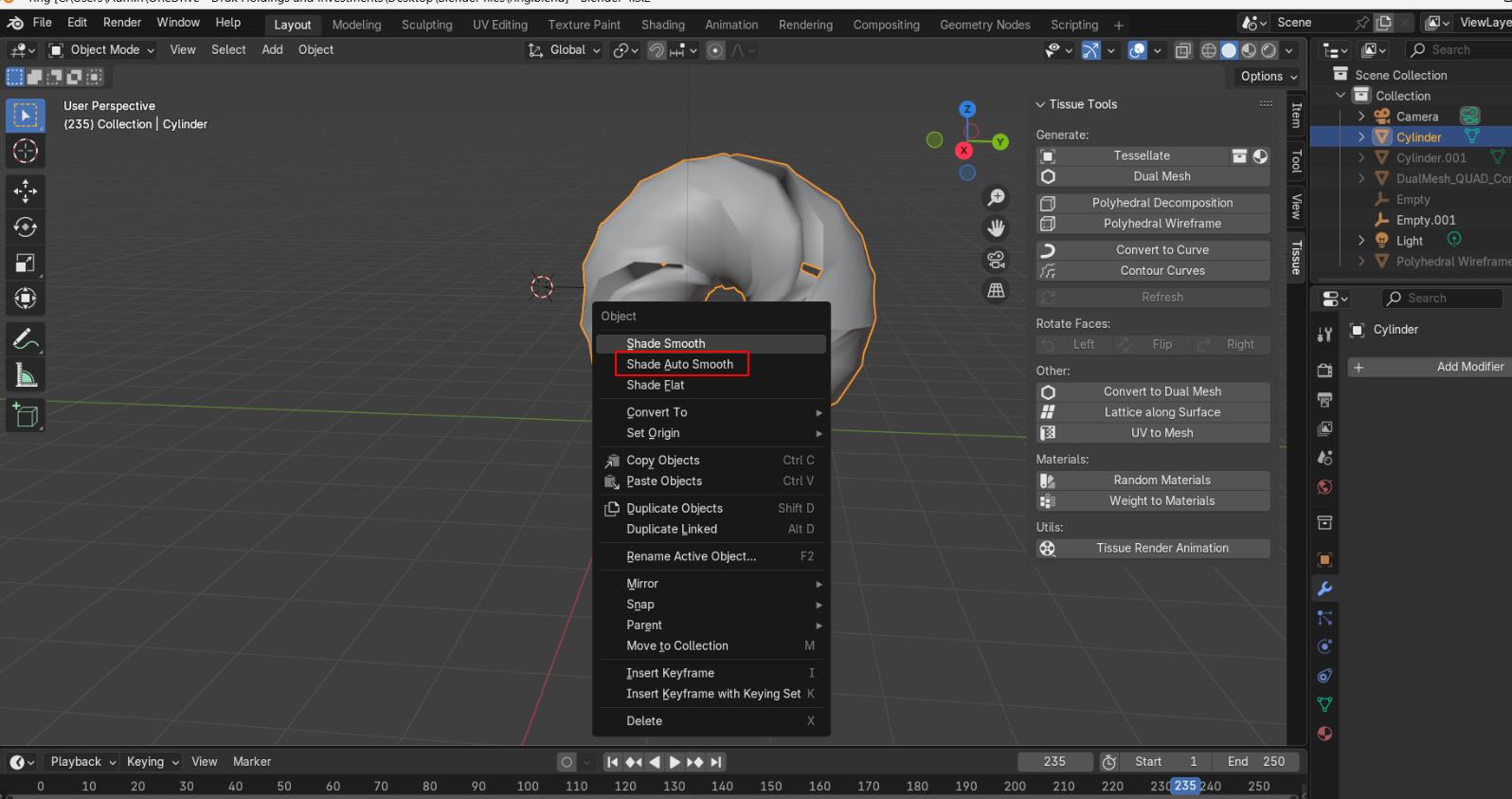Select the Transform tool

(26, 299)
